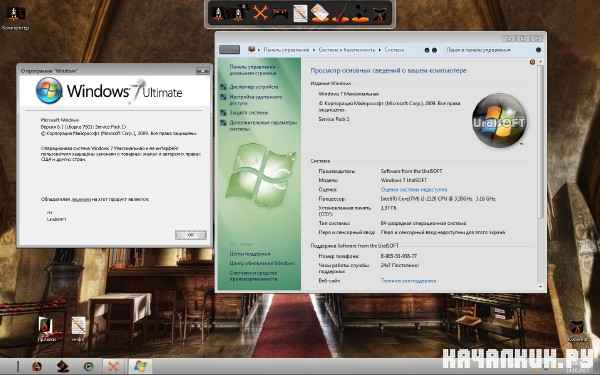The height and width of the screenshot is (375, 600).
Task: Click the Windows flag taskbar button
Action: [140, 366]
